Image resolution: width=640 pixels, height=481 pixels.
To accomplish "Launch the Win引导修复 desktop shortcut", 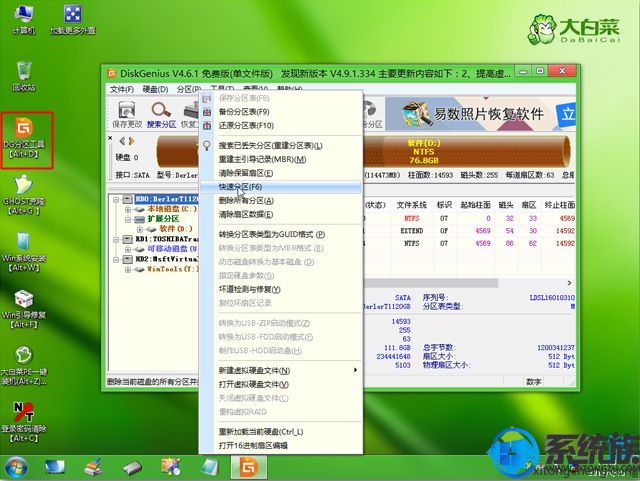I will (x=24, y=309).
